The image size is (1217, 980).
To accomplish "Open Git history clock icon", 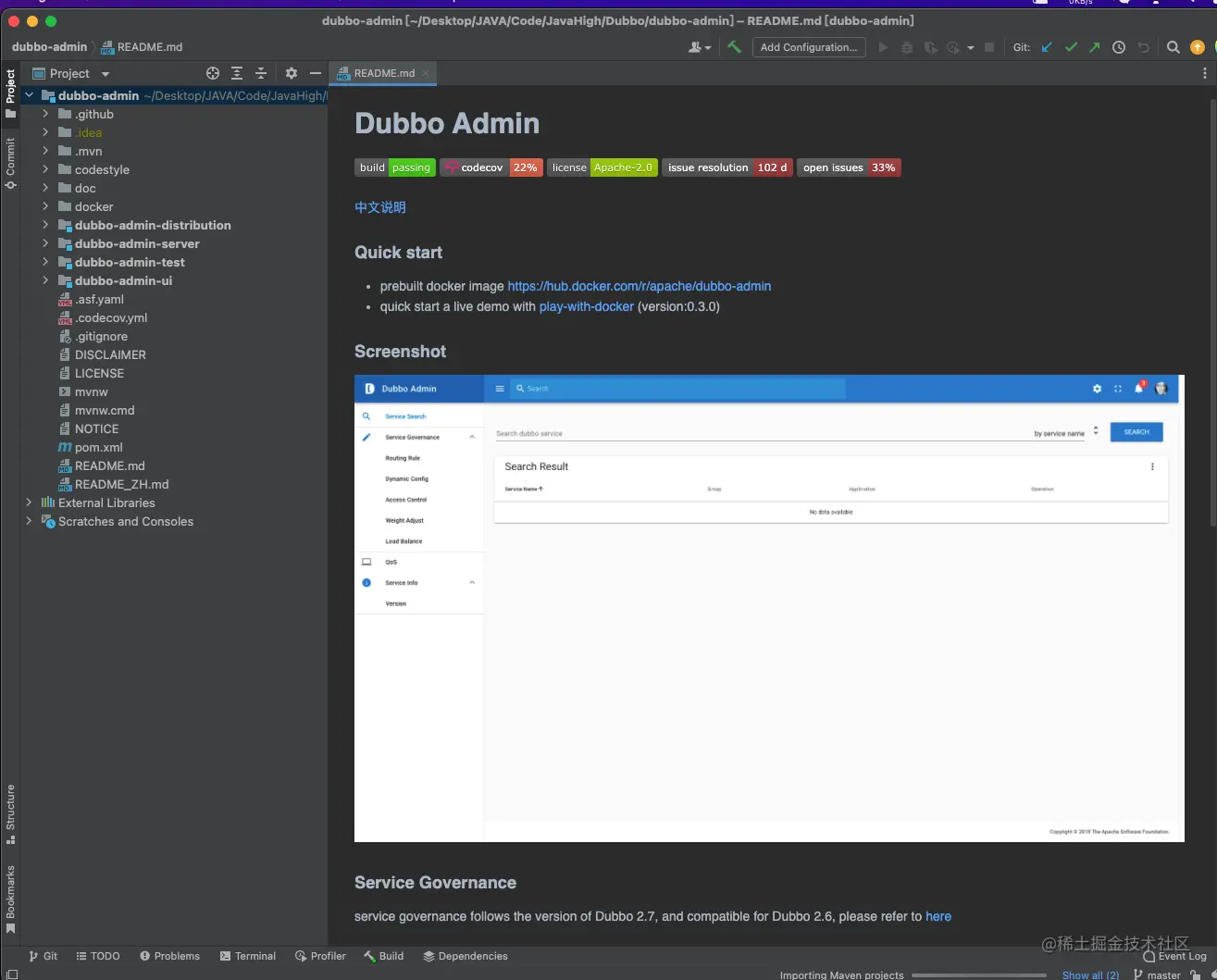I will tap(1119, 47).
